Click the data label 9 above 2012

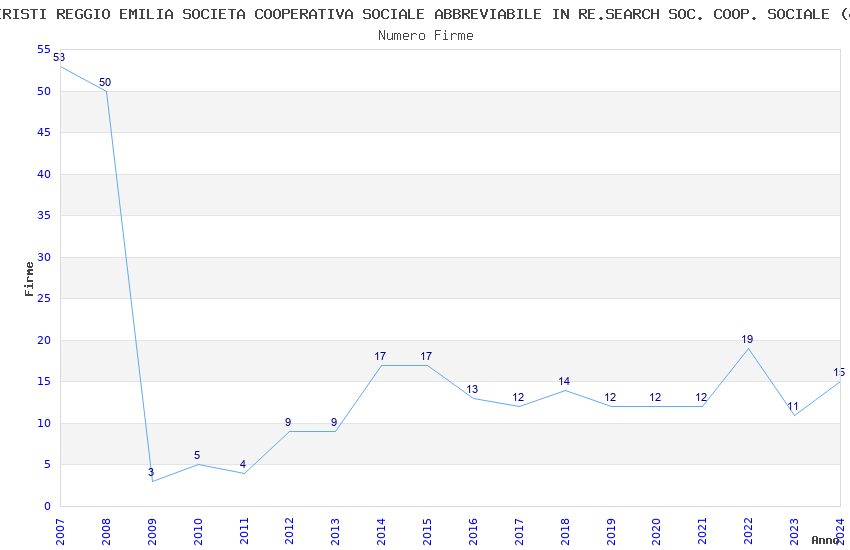[x=288, y=422]
